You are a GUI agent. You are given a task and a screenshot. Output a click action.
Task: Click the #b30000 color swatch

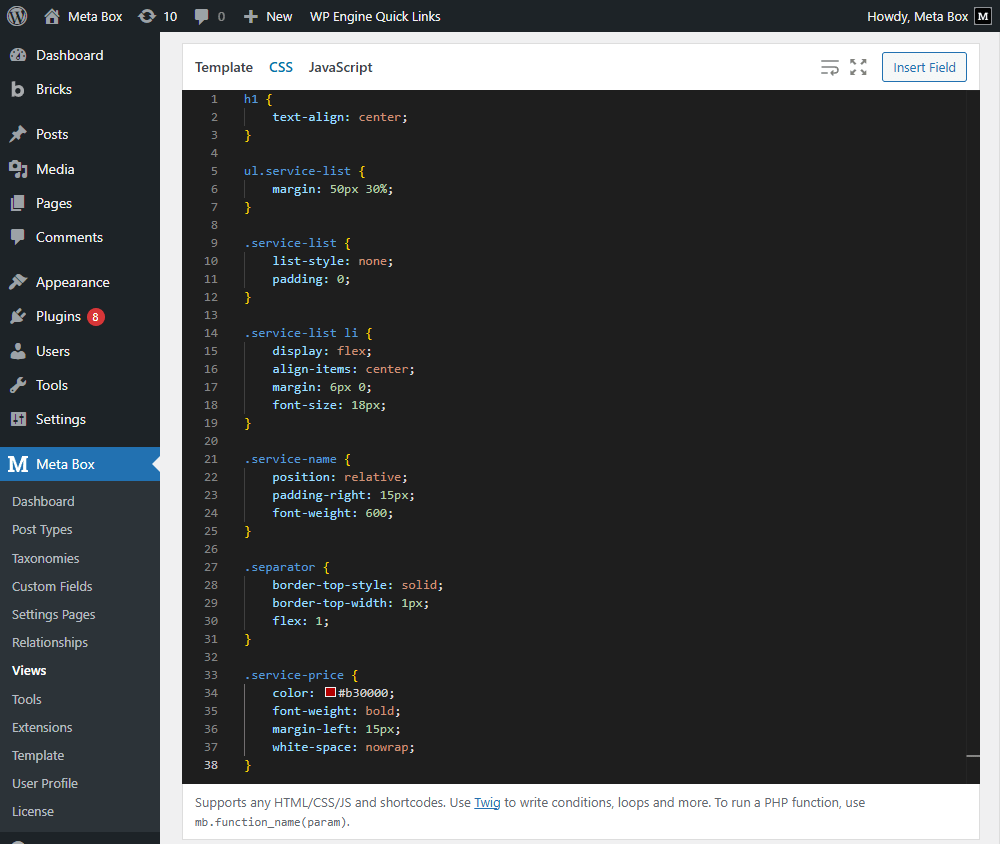[x=329, y=692]
